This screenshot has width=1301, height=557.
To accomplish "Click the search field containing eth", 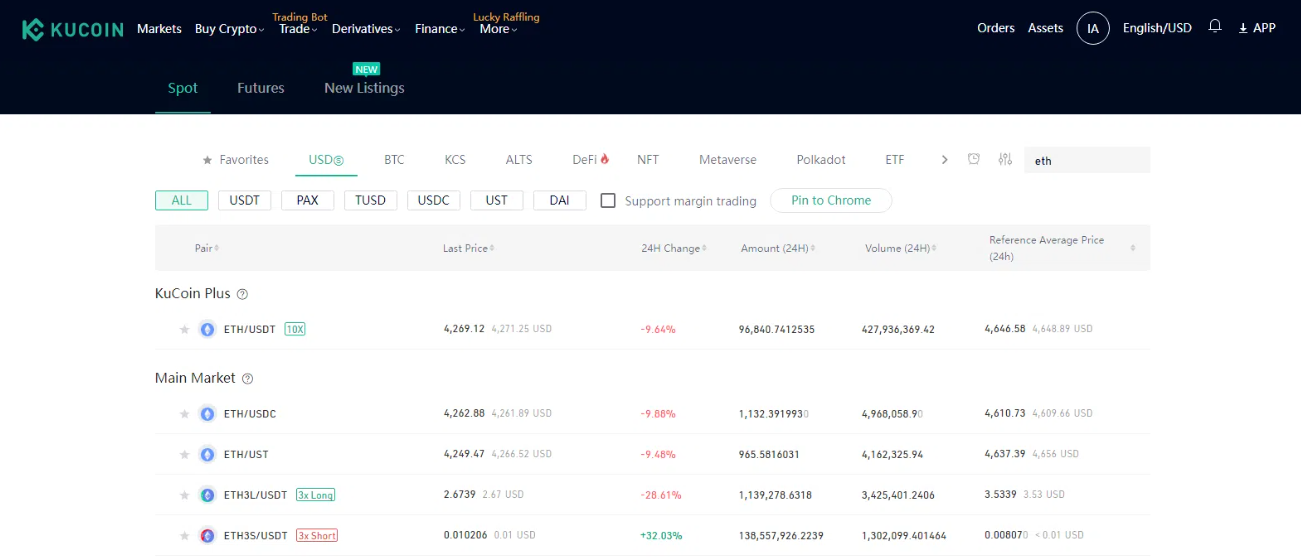I will point(1087,160).
